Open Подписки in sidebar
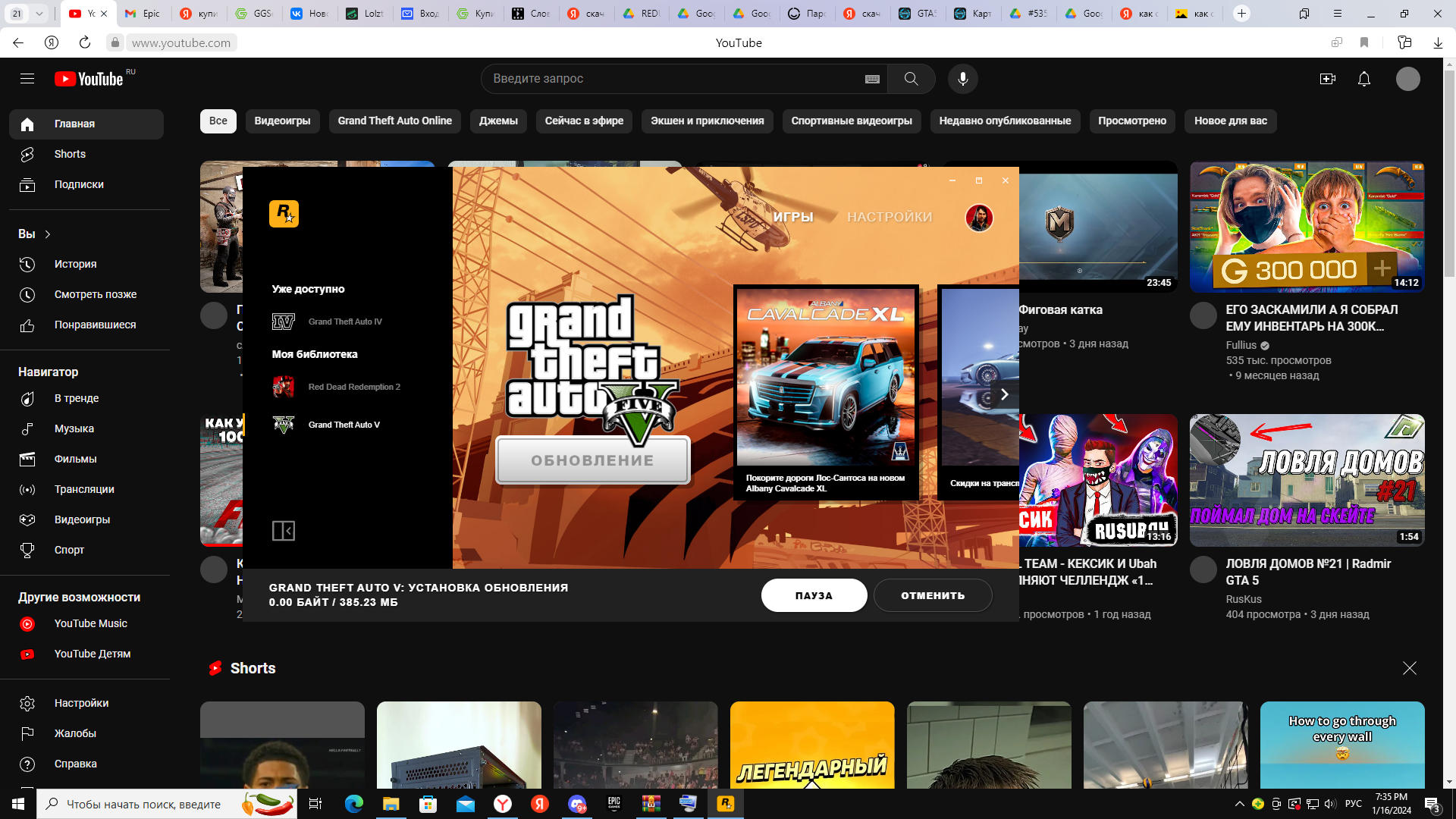Image resolution: width=1456 pixels, height=819 pixels. 86,185
